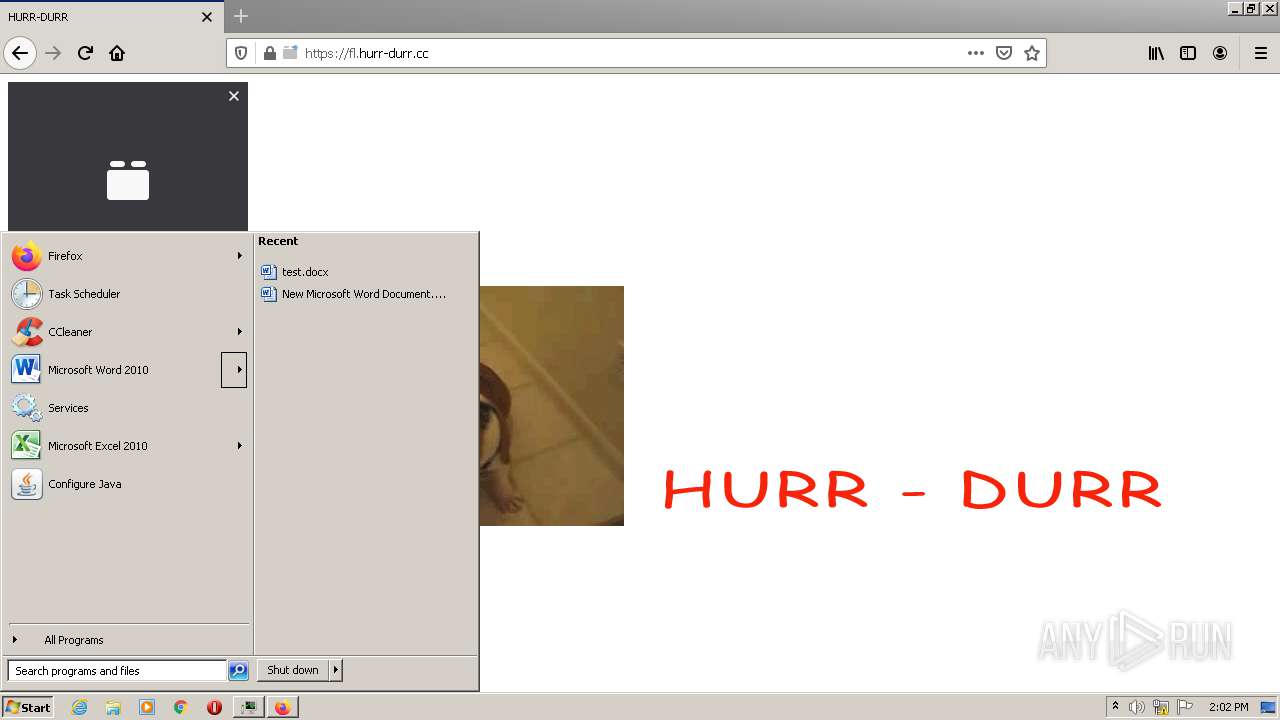This screenshot has width=1280, height=720.
Task: Open Windows Media Player from taskbar
Action: click(147, 707)
